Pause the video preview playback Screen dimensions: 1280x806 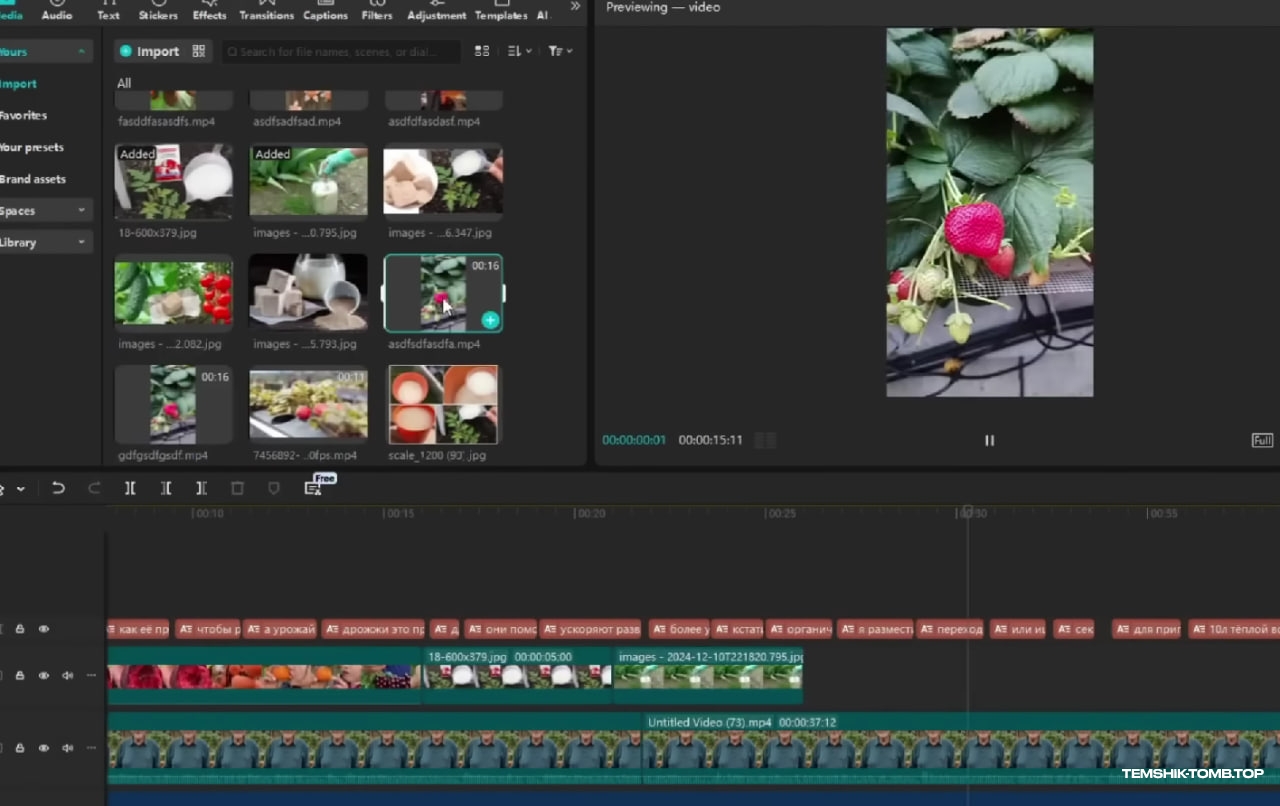tap(989, 440)
